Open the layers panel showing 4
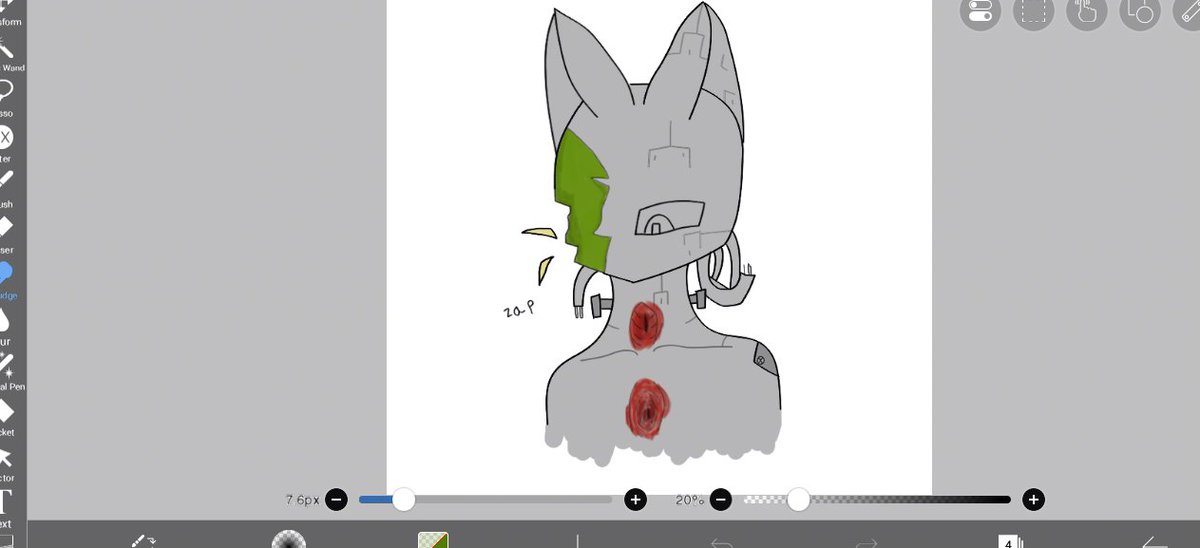The image size is (1200, 548). (x=1010, y=542)
